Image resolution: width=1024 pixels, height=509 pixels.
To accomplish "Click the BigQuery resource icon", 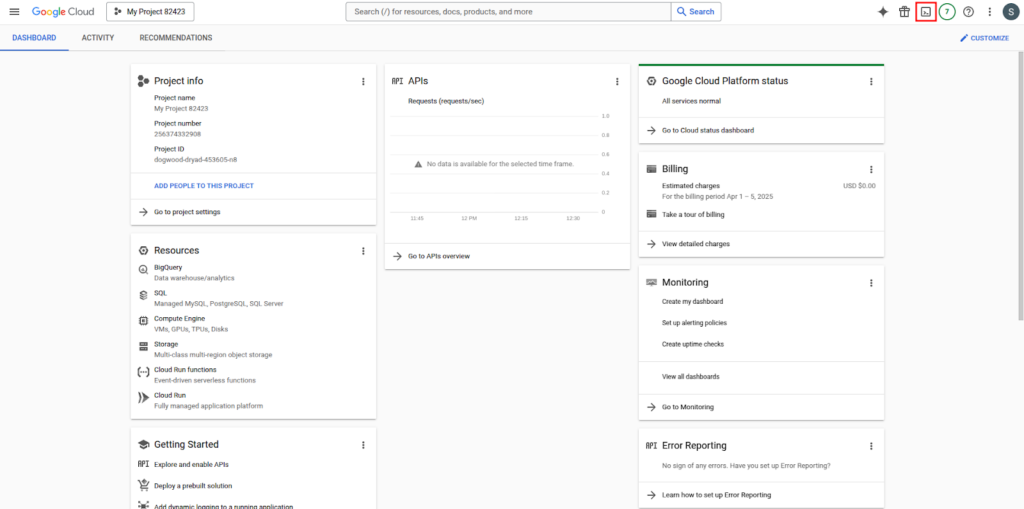I will (x=143, y=270).
